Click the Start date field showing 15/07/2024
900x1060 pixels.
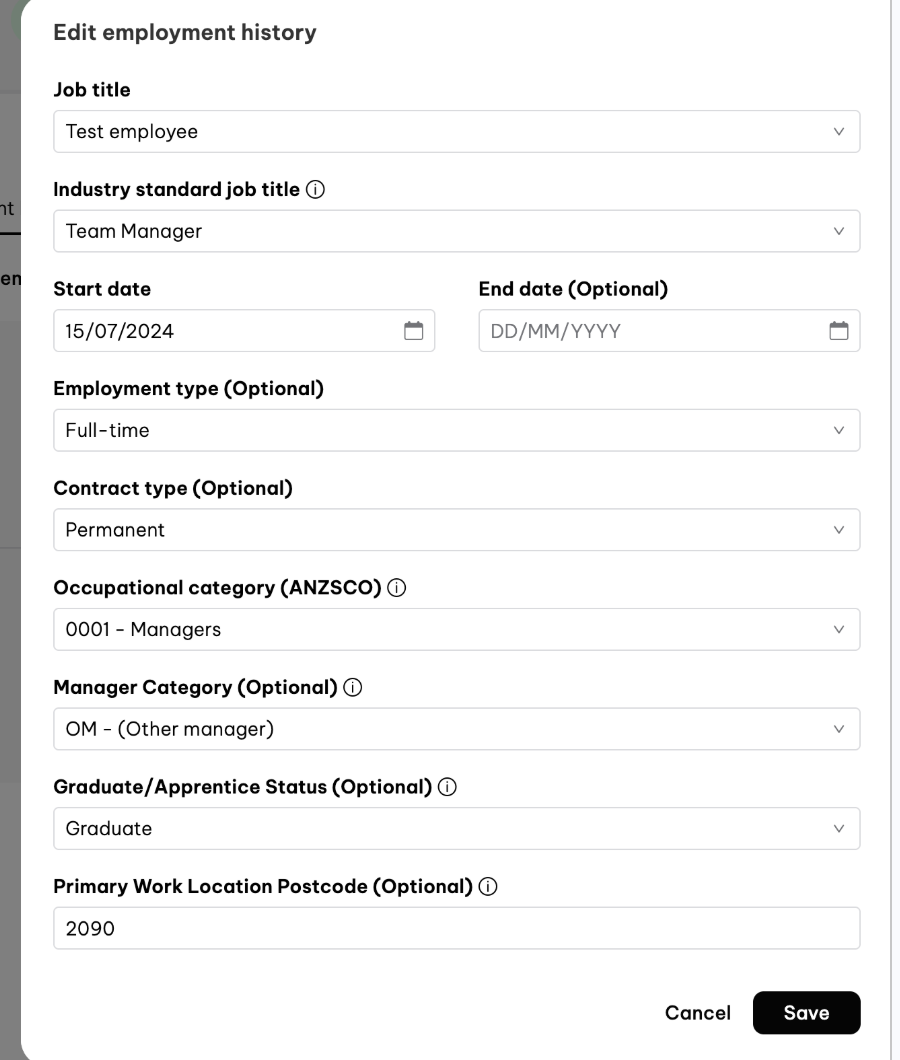pyautogui.click(x=244, y=331)
